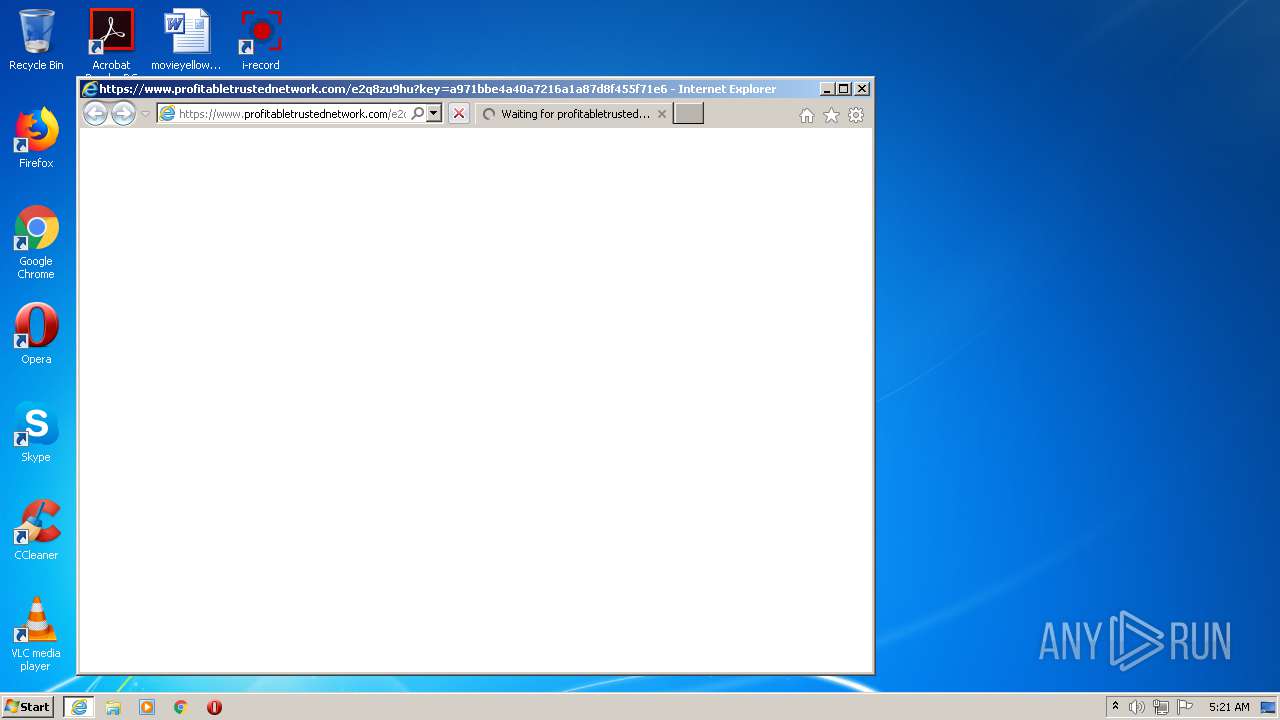Viewport: 1280px width, 720px height.
Task: Close the 'Waiting for profitabletrusted' tab
Action: coord(662,114)
